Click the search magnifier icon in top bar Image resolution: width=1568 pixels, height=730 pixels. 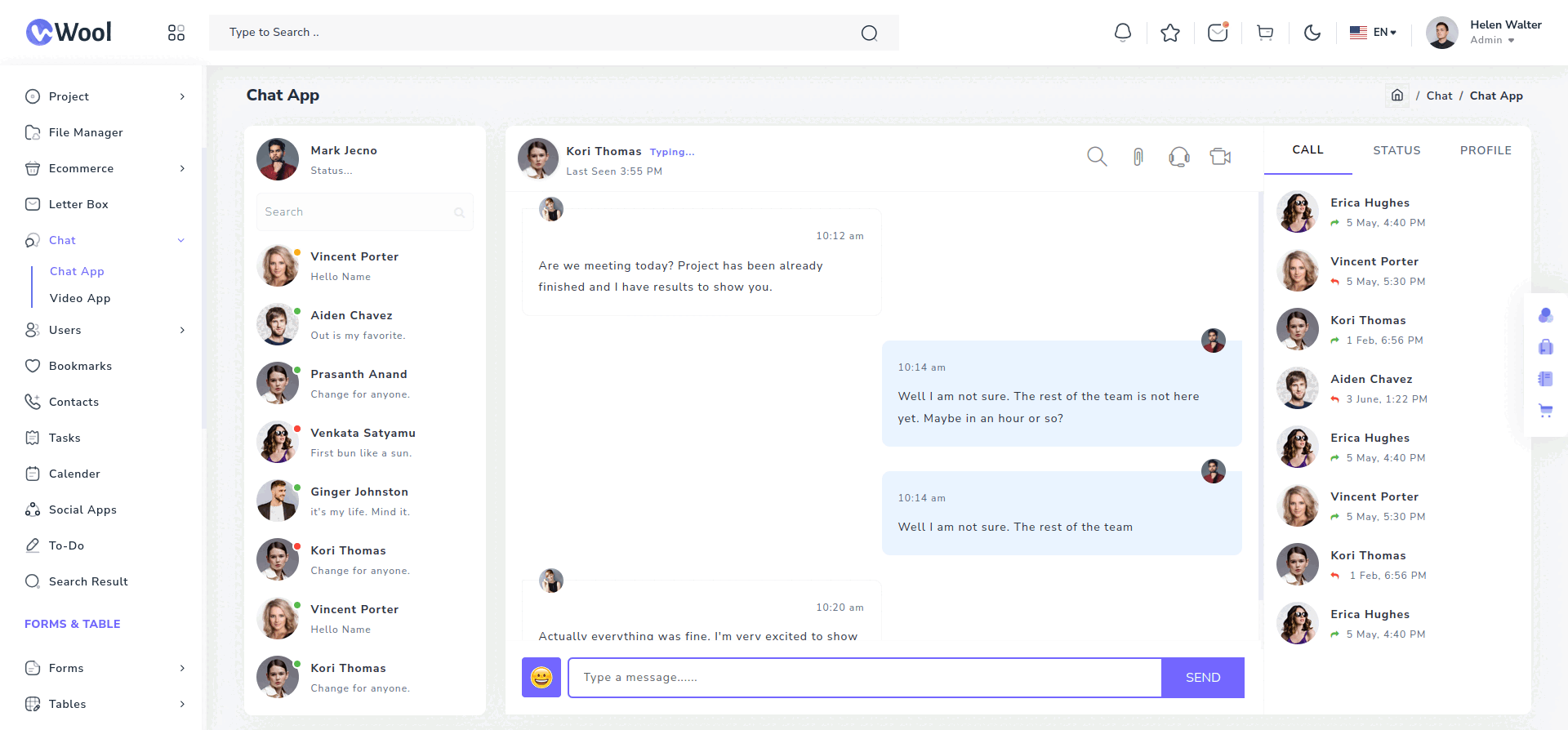point(869,33)
